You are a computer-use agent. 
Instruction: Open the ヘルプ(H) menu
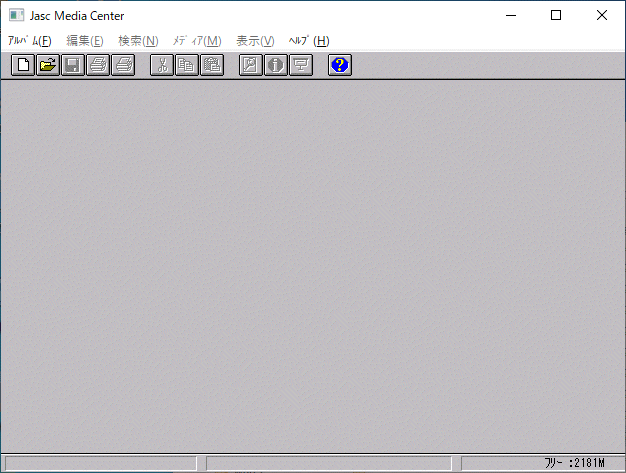click(309, 41)
